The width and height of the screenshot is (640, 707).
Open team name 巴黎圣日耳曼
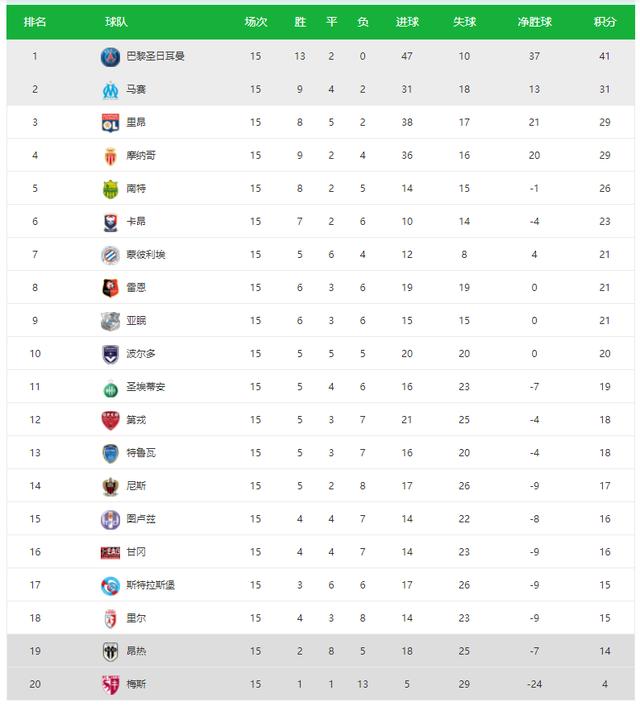coord(155,56)
